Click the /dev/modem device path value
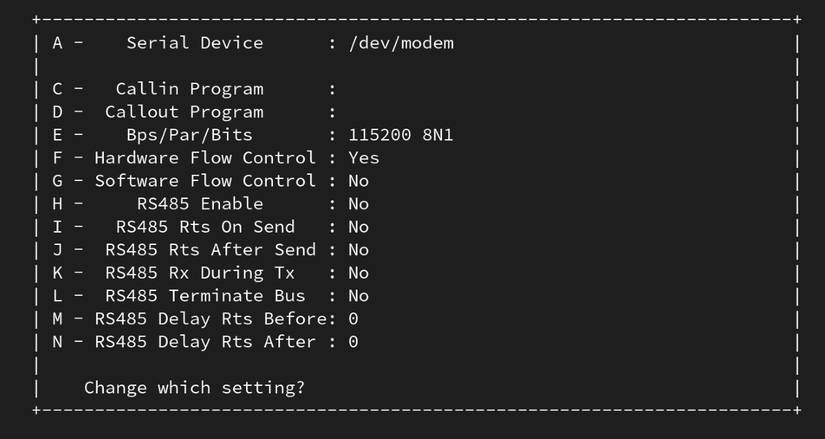The height and width of the screenshot is (439, 825). pyautogui.click(x=401, y=43)
